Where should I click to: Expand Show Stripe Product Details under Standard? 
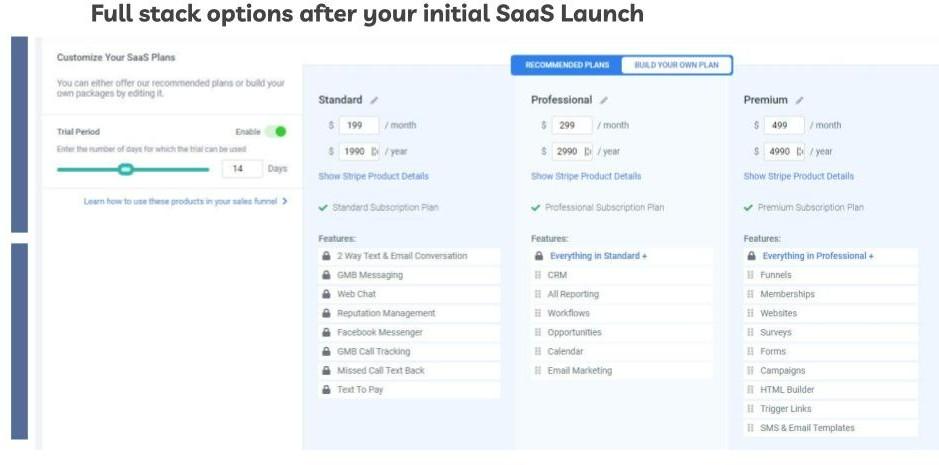click(x=373, y=176)
